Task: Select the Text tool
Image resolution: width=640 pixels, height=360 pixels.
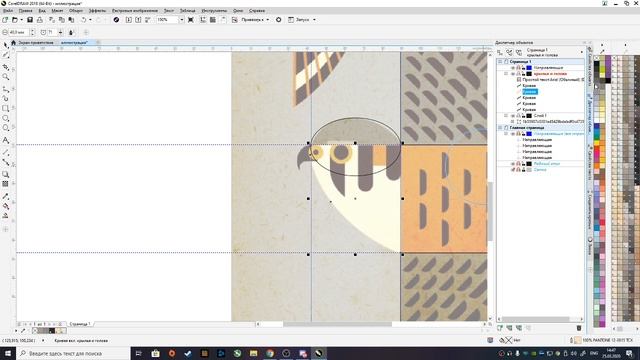Action: (5, 140)
